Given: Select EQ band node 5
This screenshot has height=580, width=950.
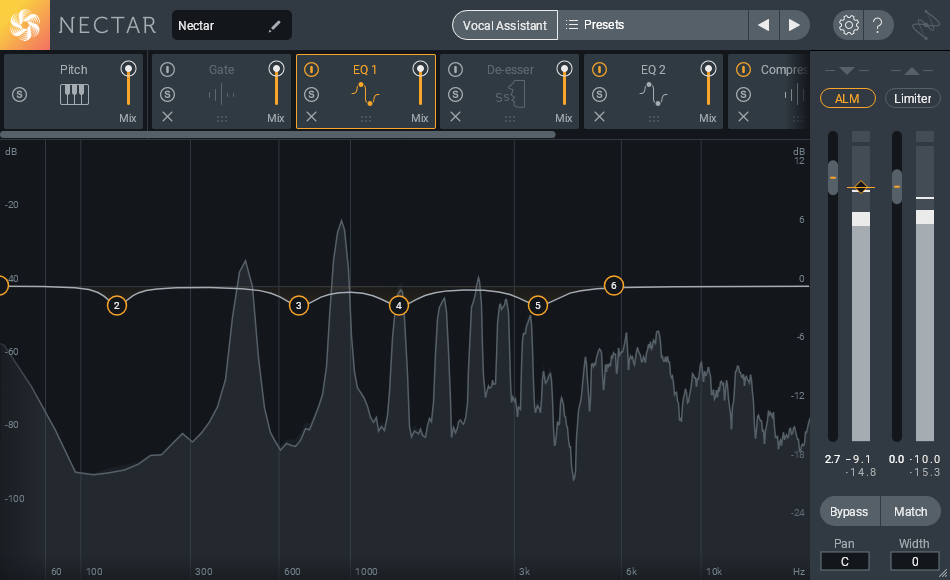Looking at the screenshot, I should point(537,305).
